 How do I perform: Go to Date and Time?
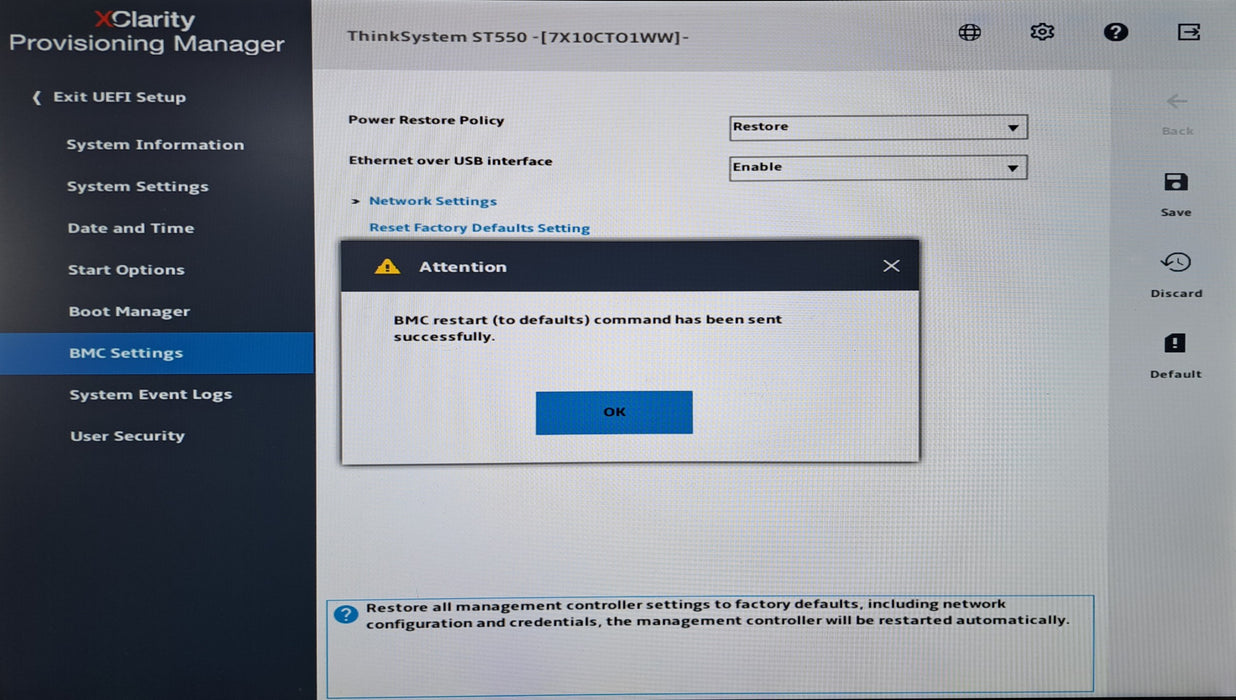(131, 228)
